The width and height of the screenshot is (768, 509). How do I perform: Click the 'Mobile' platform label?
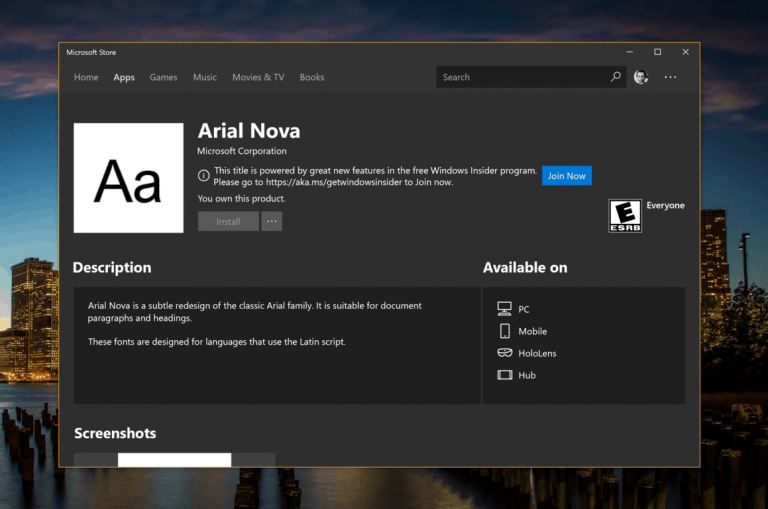(532, 331)
